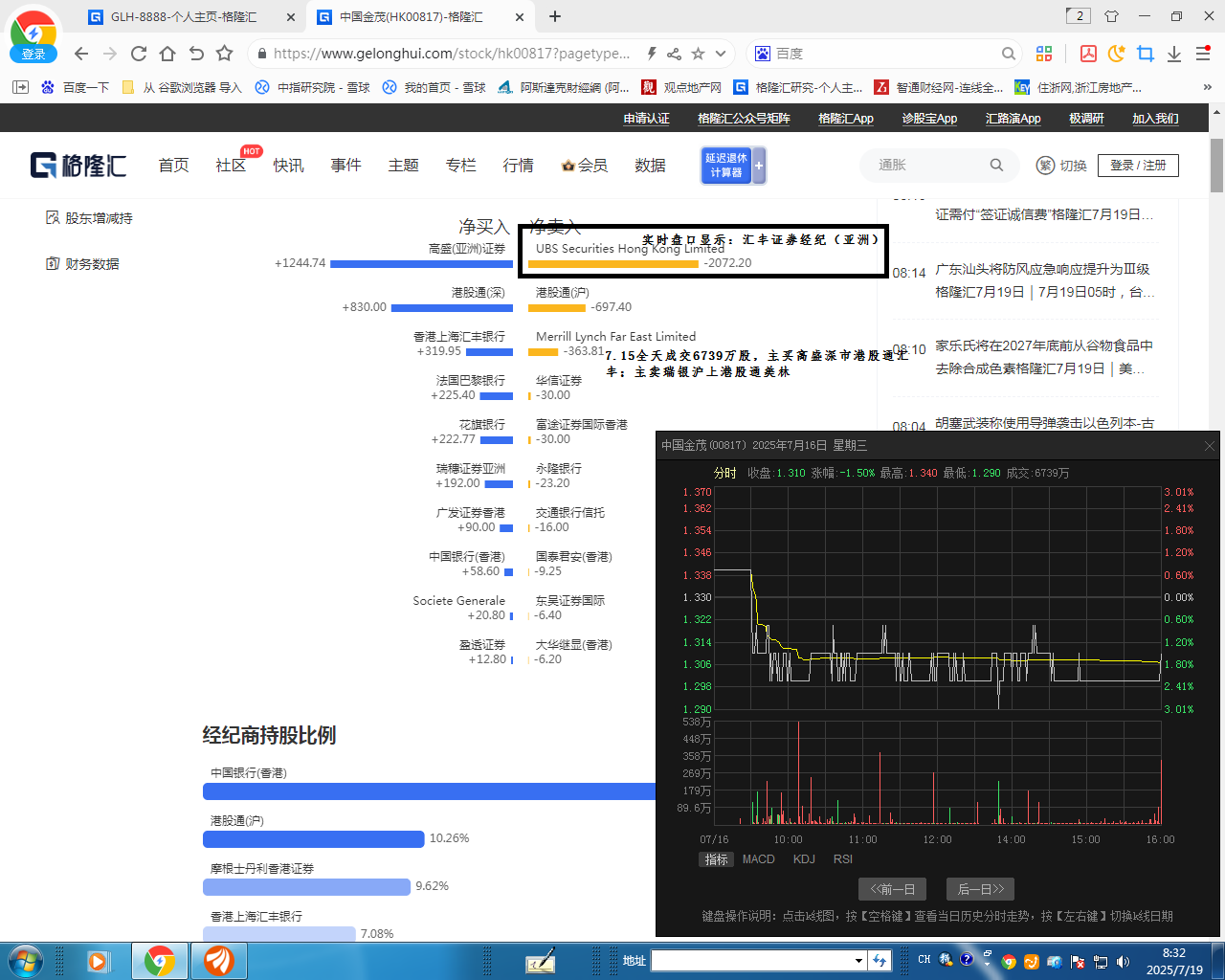Open a new browser tab with plus

pos(555,16)
